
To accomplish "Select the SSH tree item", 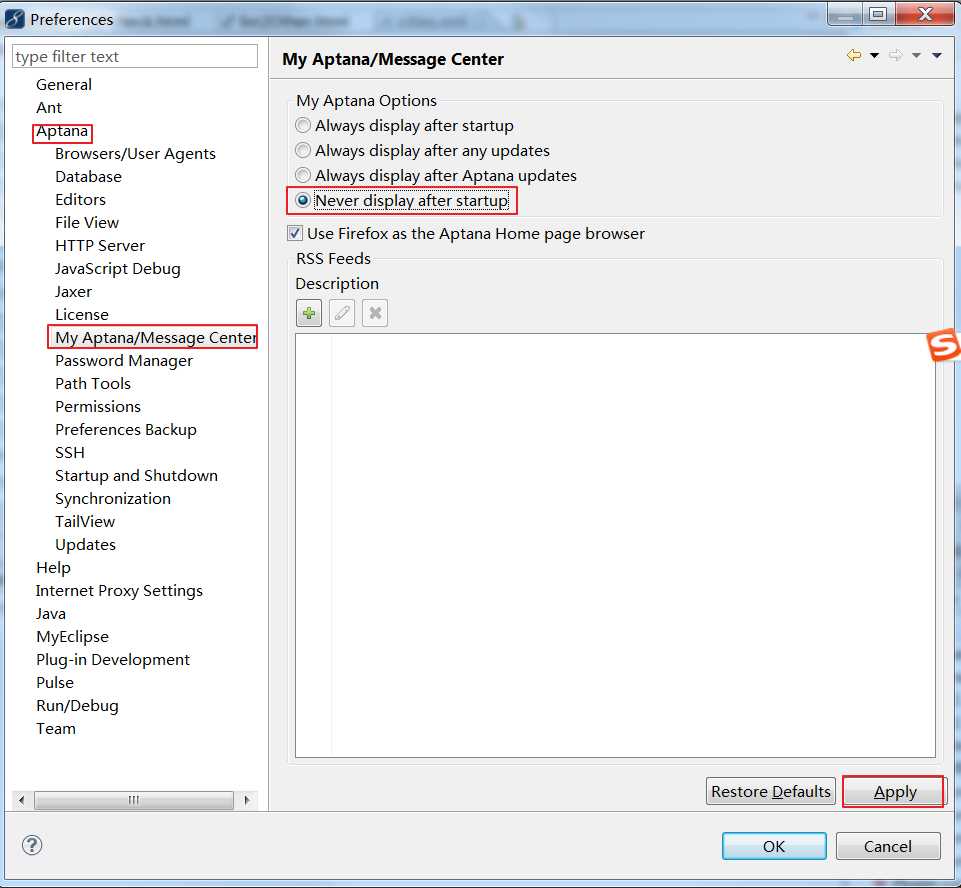I will point(70,453).
